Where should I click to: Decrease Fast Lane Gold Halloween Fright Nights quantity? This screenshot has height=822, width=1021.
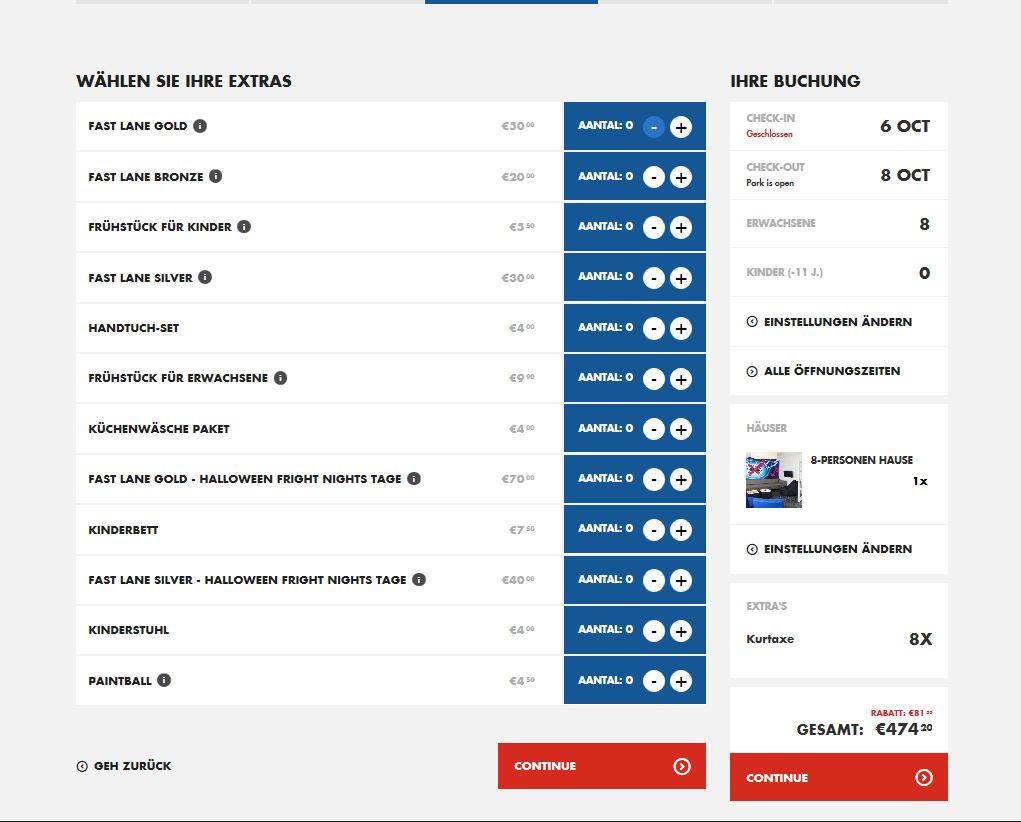(654, 479)
